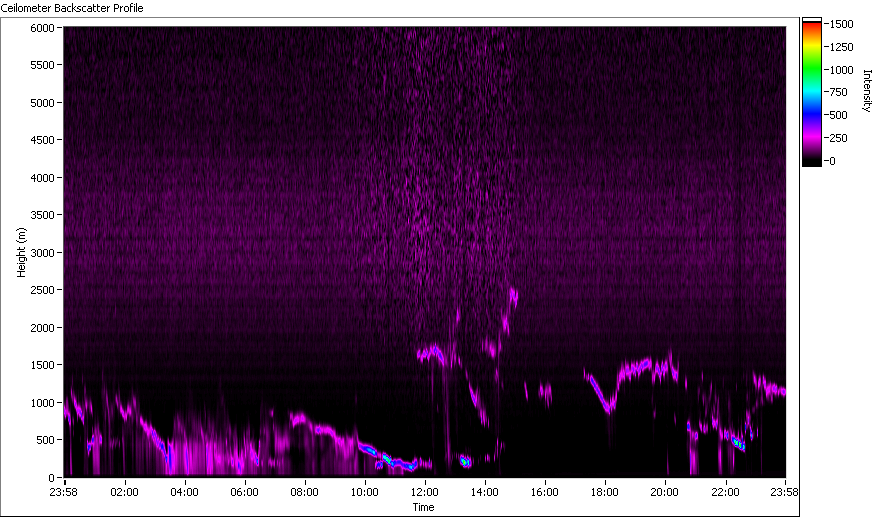This screenshot has height=517, width=876.
Task: Click the 16:00 time tick label
Action: pos(545,492)
